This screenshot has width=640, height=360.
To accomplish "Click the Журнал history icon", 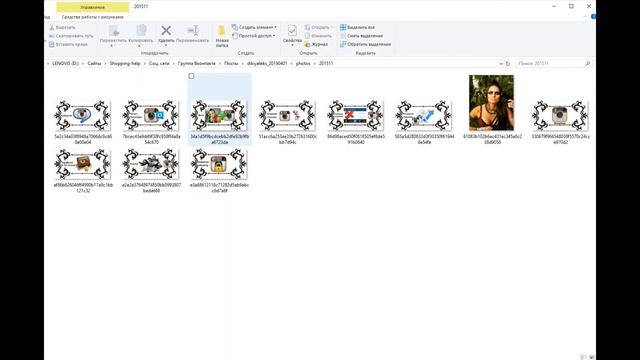I will point(307,44).
